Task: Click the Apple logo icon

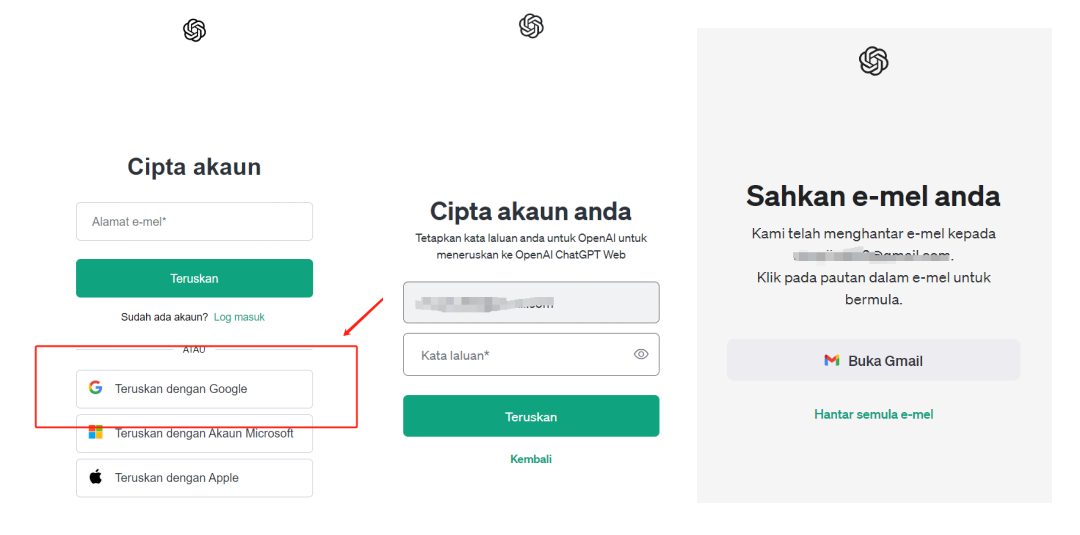Action: pyautogui.click(x=95, y=476)
